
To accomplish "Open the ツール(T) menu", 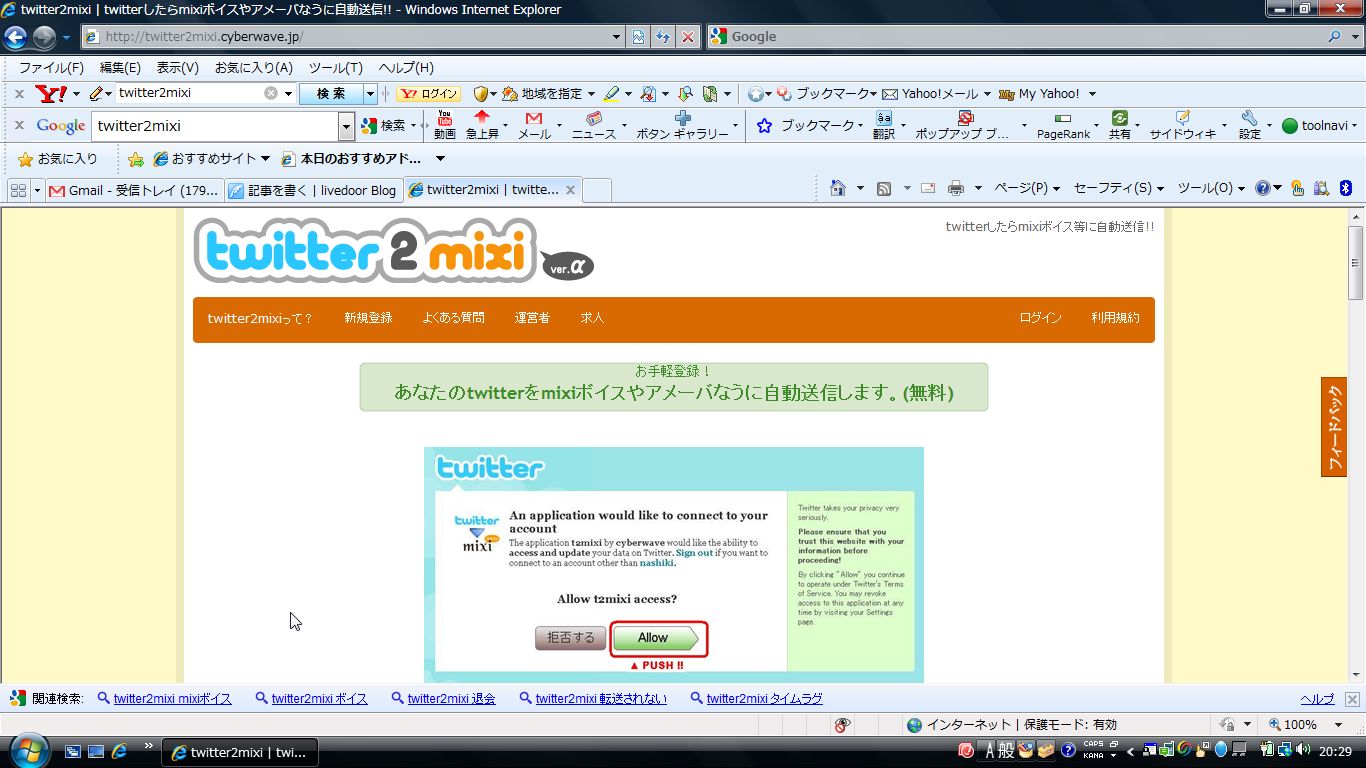I will [x=335, y=68].
